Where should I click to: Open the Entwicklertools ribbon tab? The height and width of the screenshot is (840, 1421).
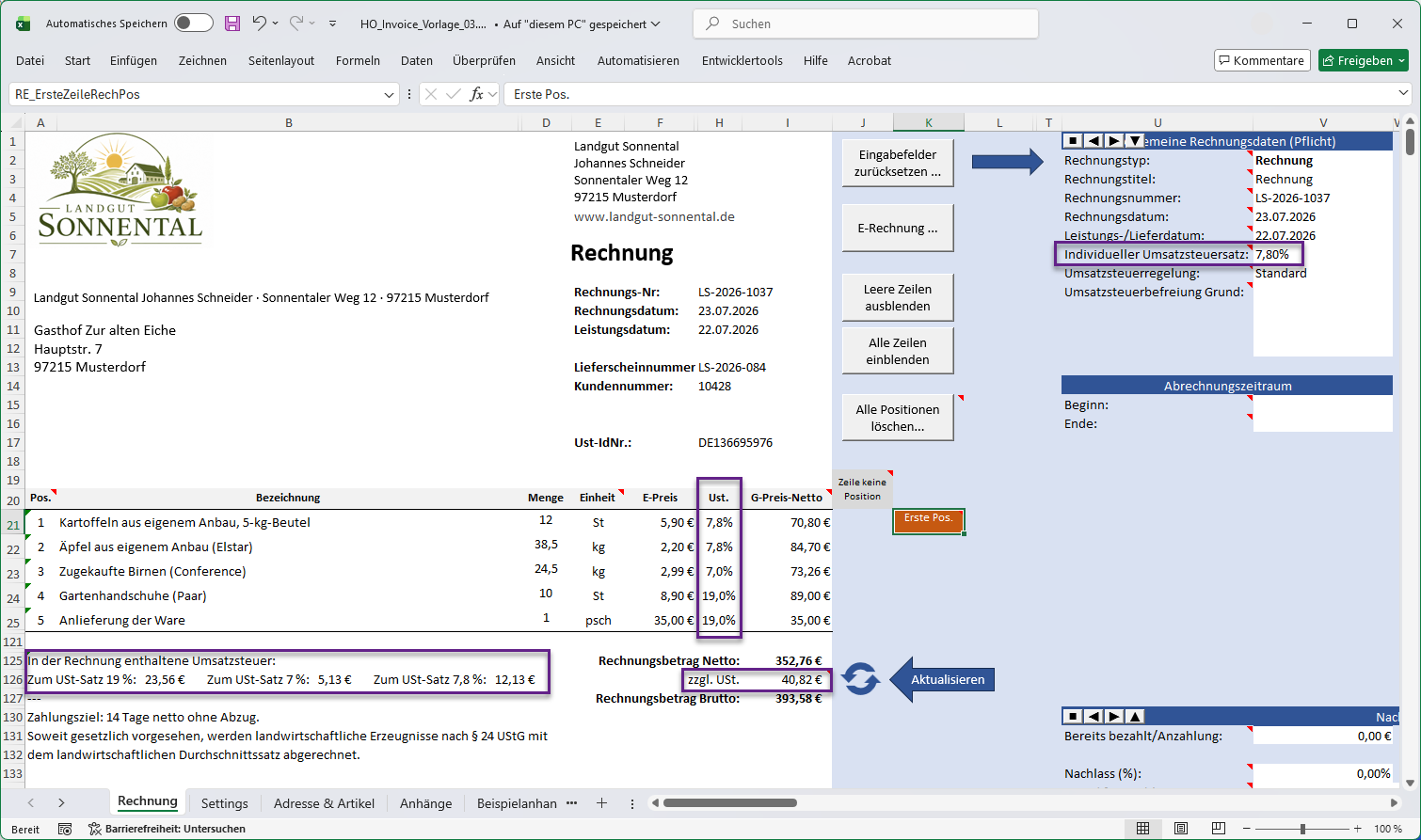(x=742, y=60)
